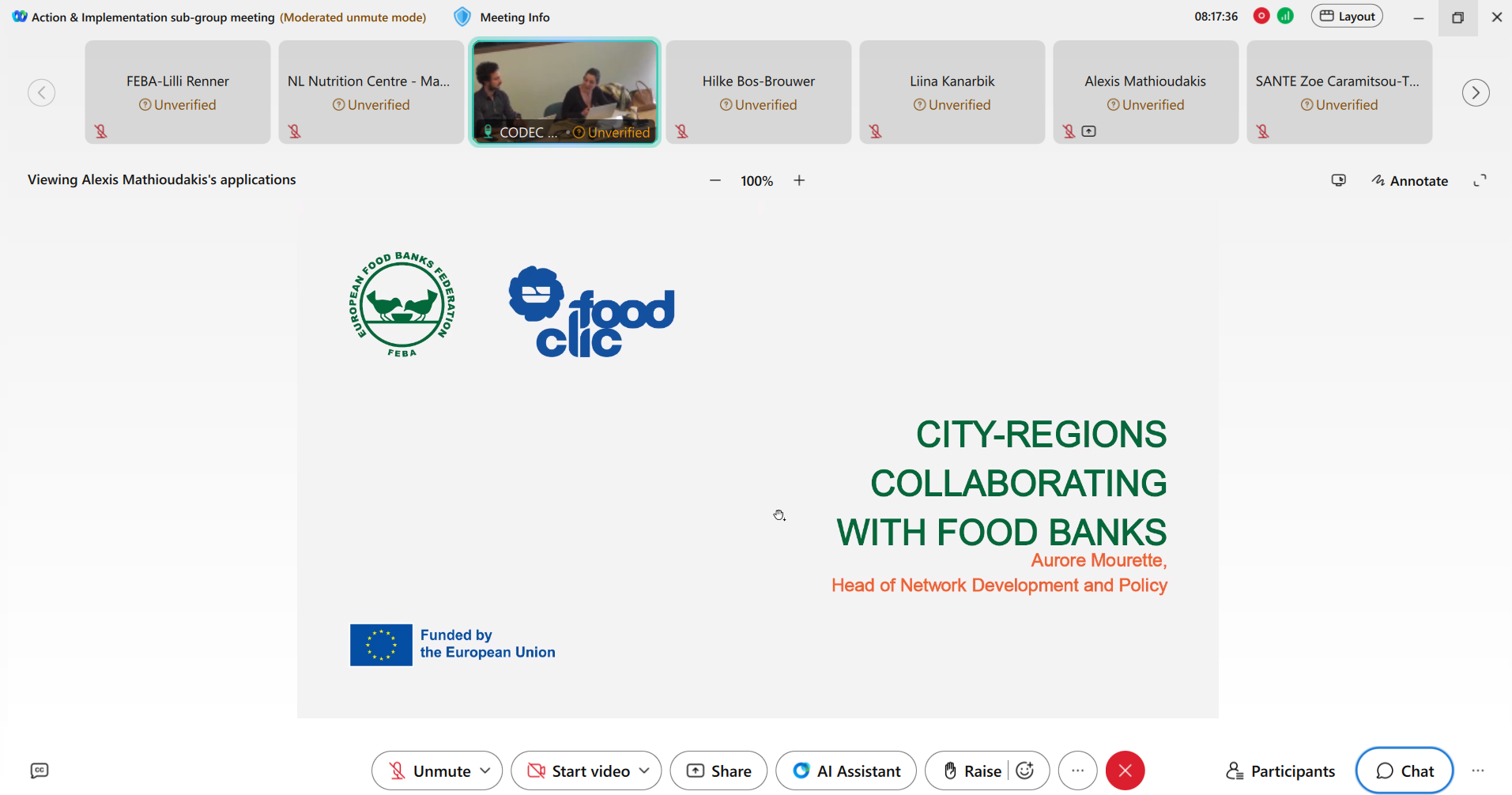This screenshot has width=1512, height=795.
Task: Toggle closed captions icon
Action: 40,771
